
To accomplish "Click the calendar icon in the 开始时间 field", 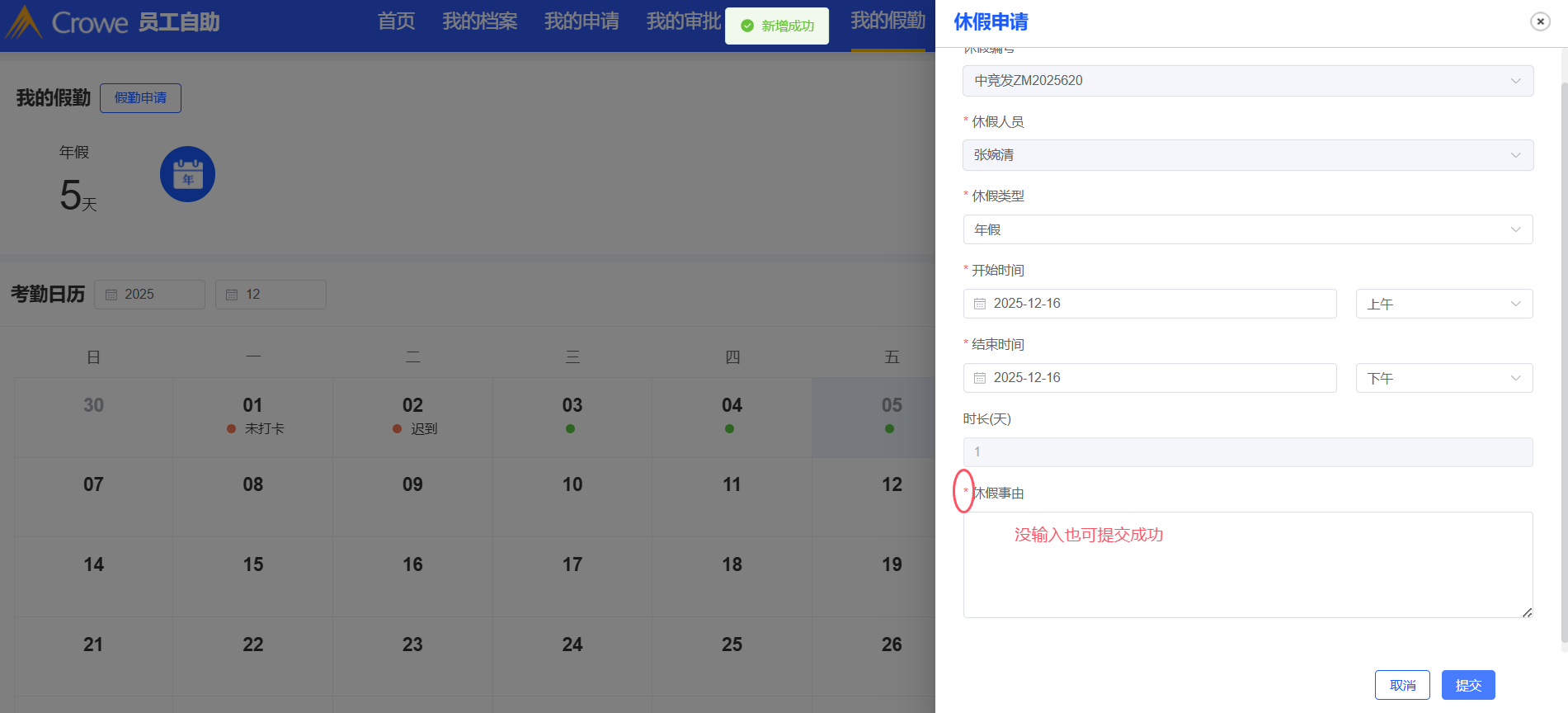I will (980, 304).
